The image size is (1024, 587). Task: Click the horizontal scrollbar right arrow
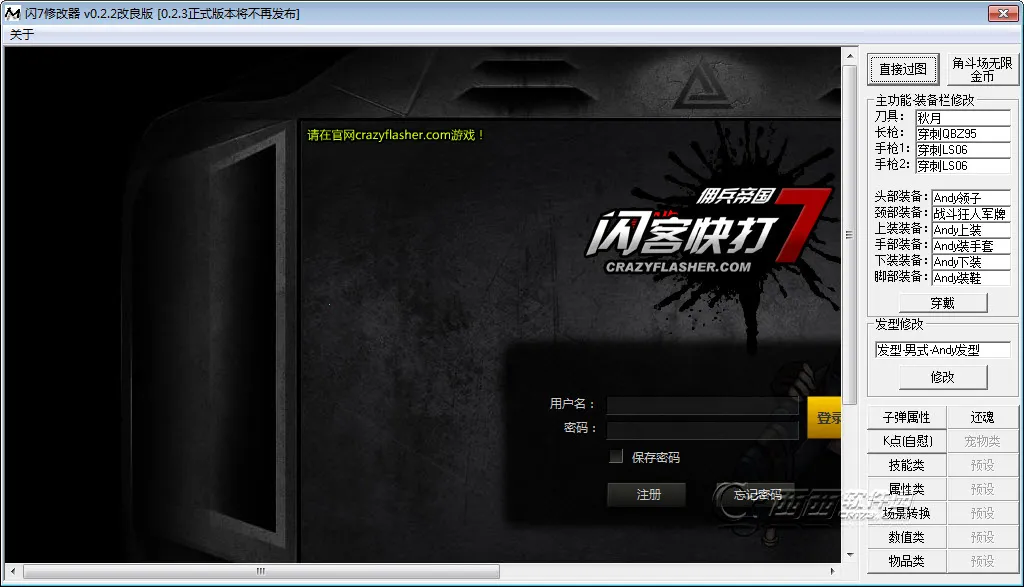pos(833,572)
